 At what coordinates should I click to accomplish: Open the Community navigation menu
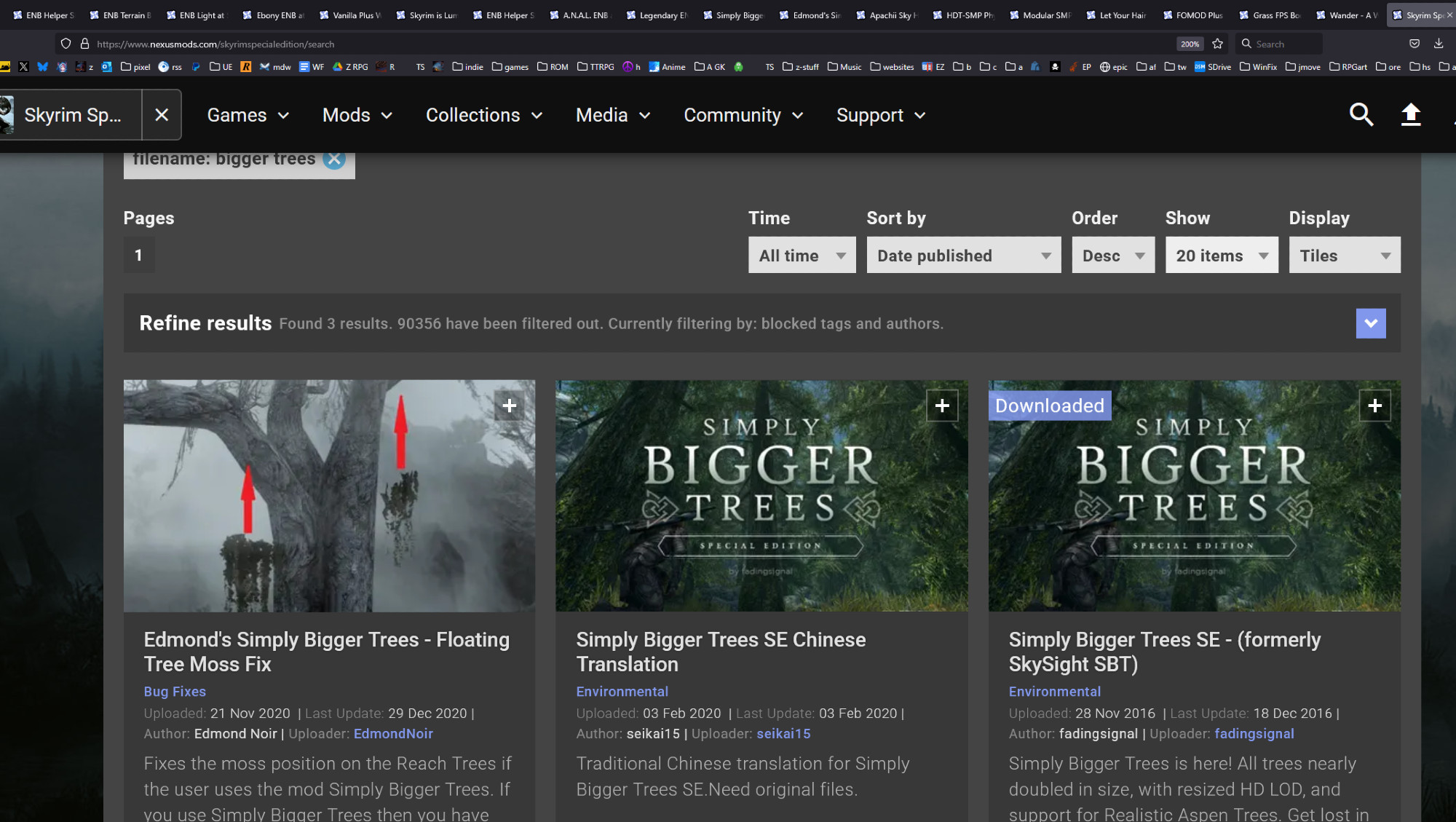743,115
